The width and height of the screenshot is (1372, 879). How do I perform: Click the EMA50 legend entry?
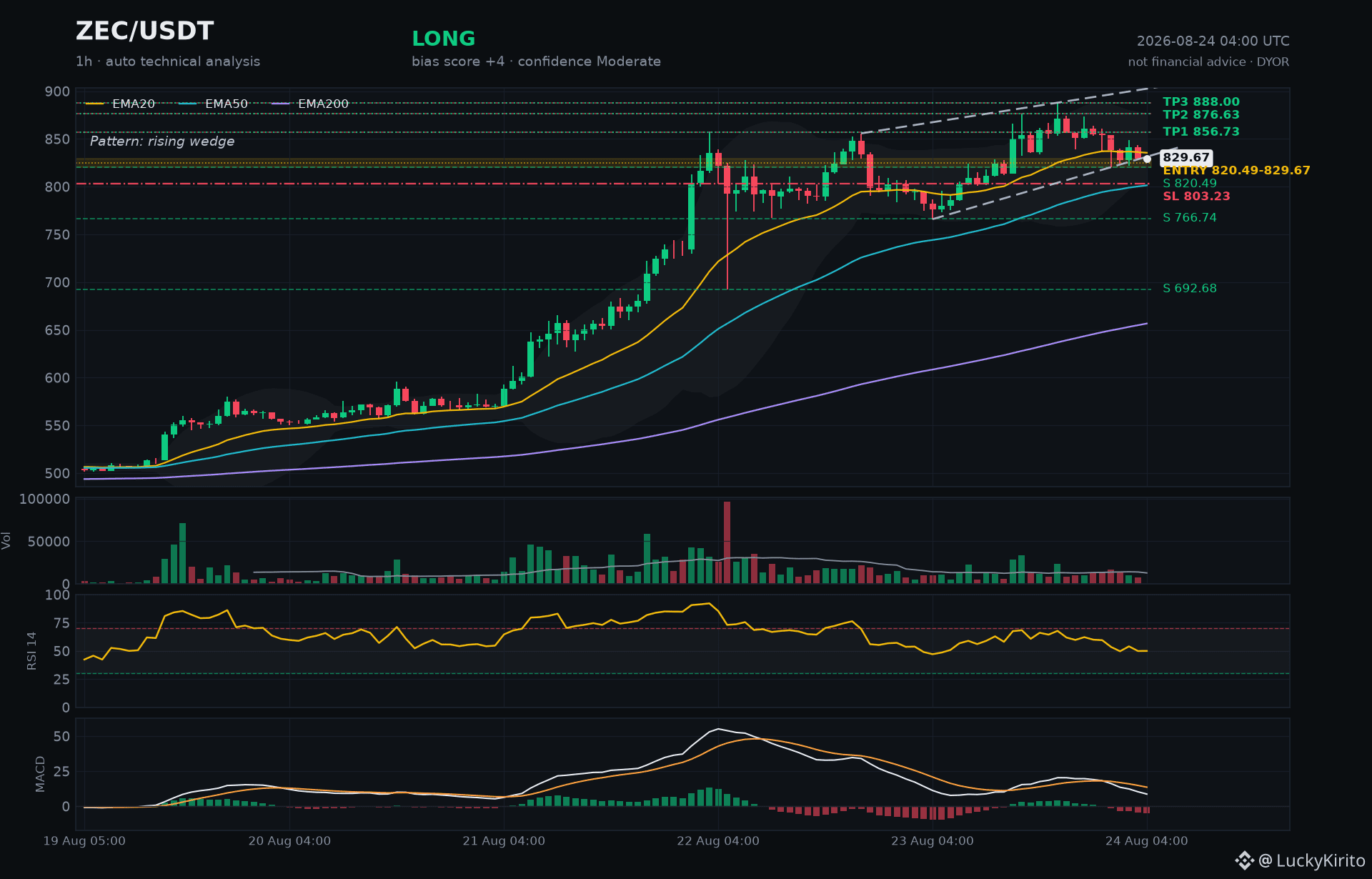click(x=213, y=104)
